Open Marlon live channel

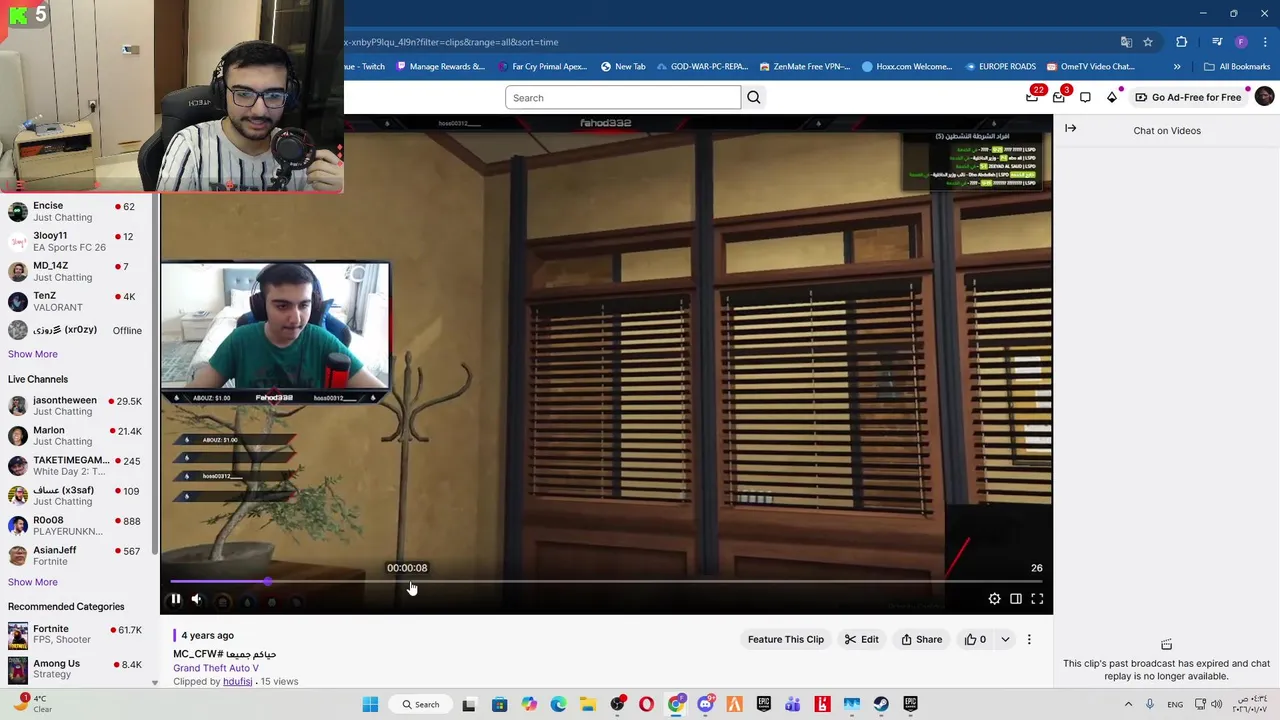pos(75,435)
